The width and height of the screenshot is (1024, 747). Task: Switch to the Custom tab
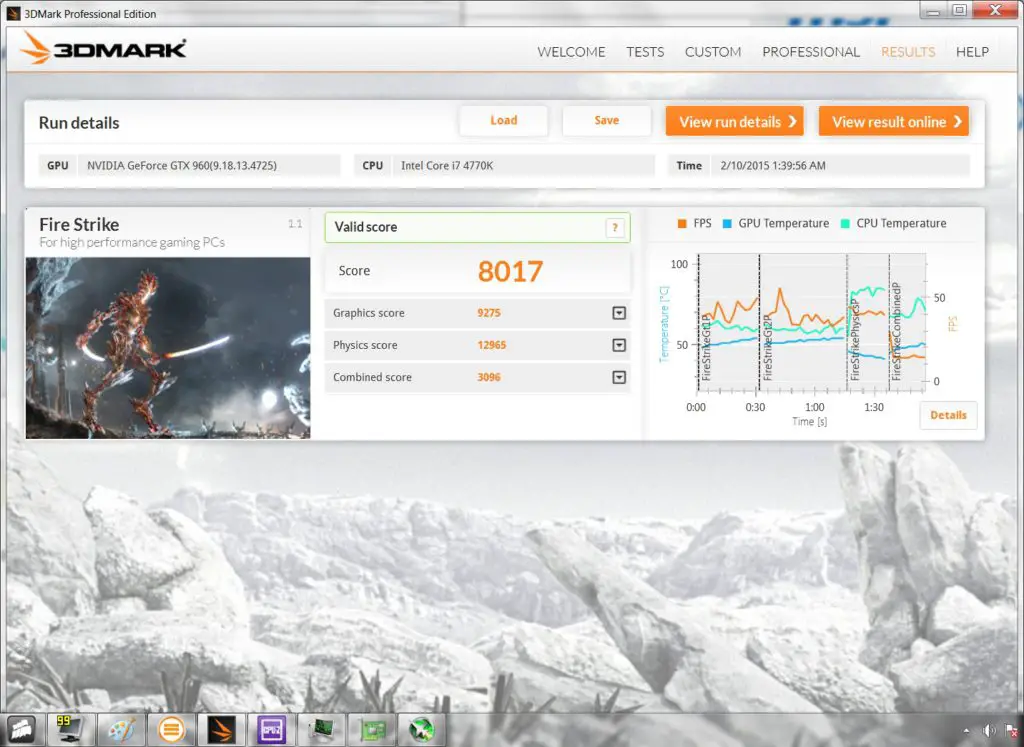(713, 52)
